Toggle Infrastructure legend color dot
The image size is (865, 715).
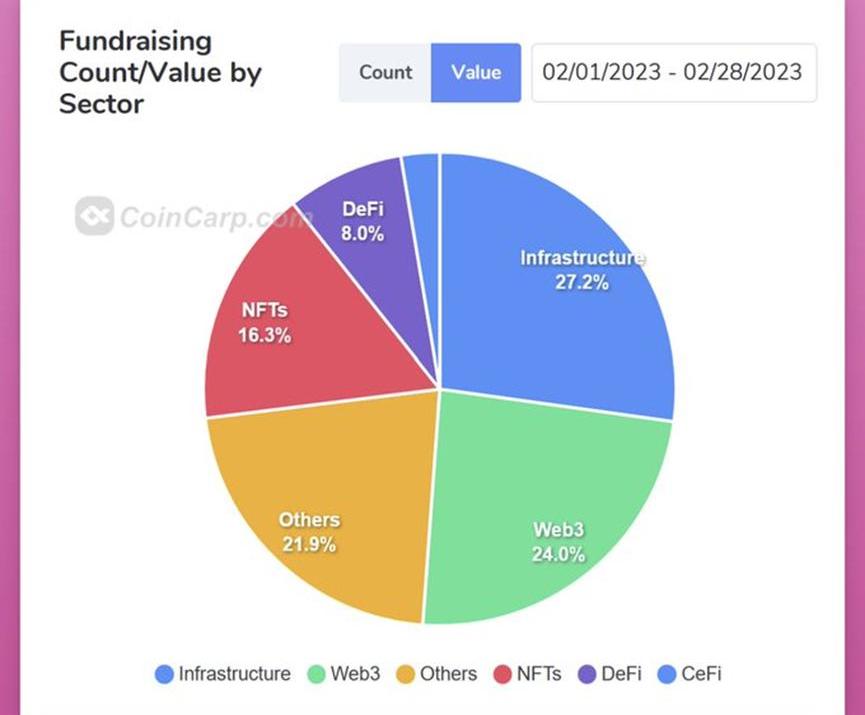tap(164, 674)
